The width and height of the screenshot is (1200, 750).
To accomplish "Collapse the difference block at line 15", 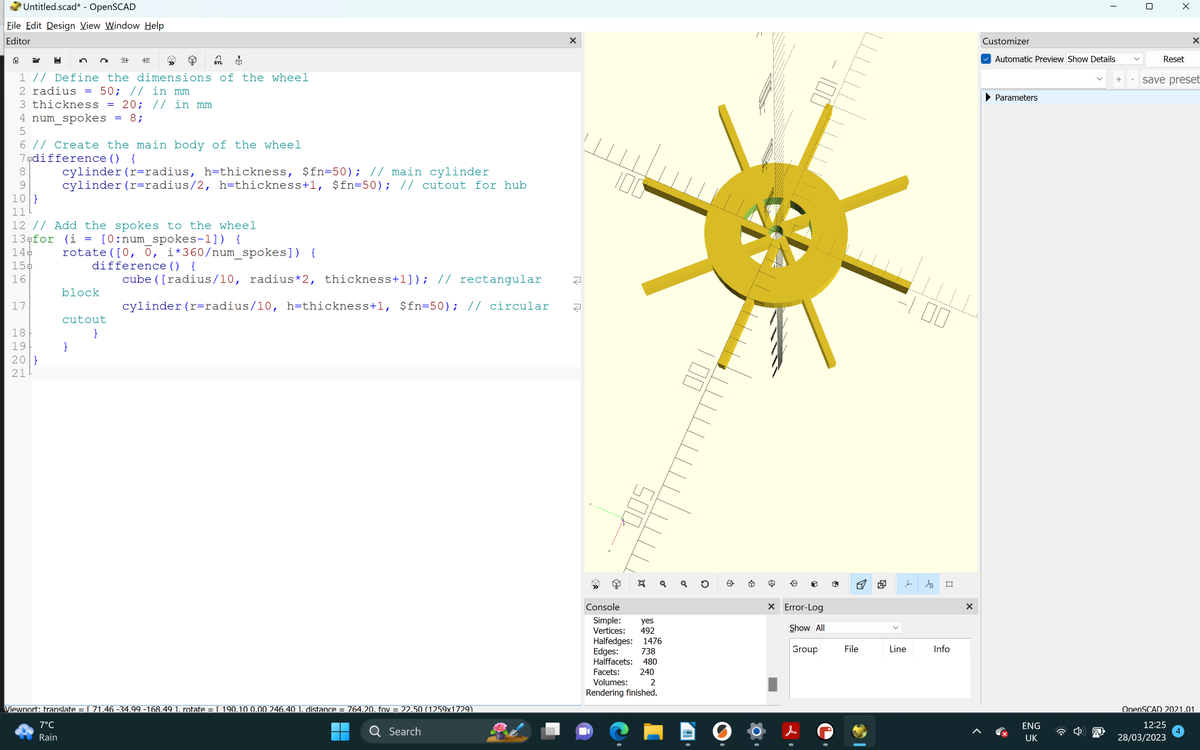I will point(28,266).
